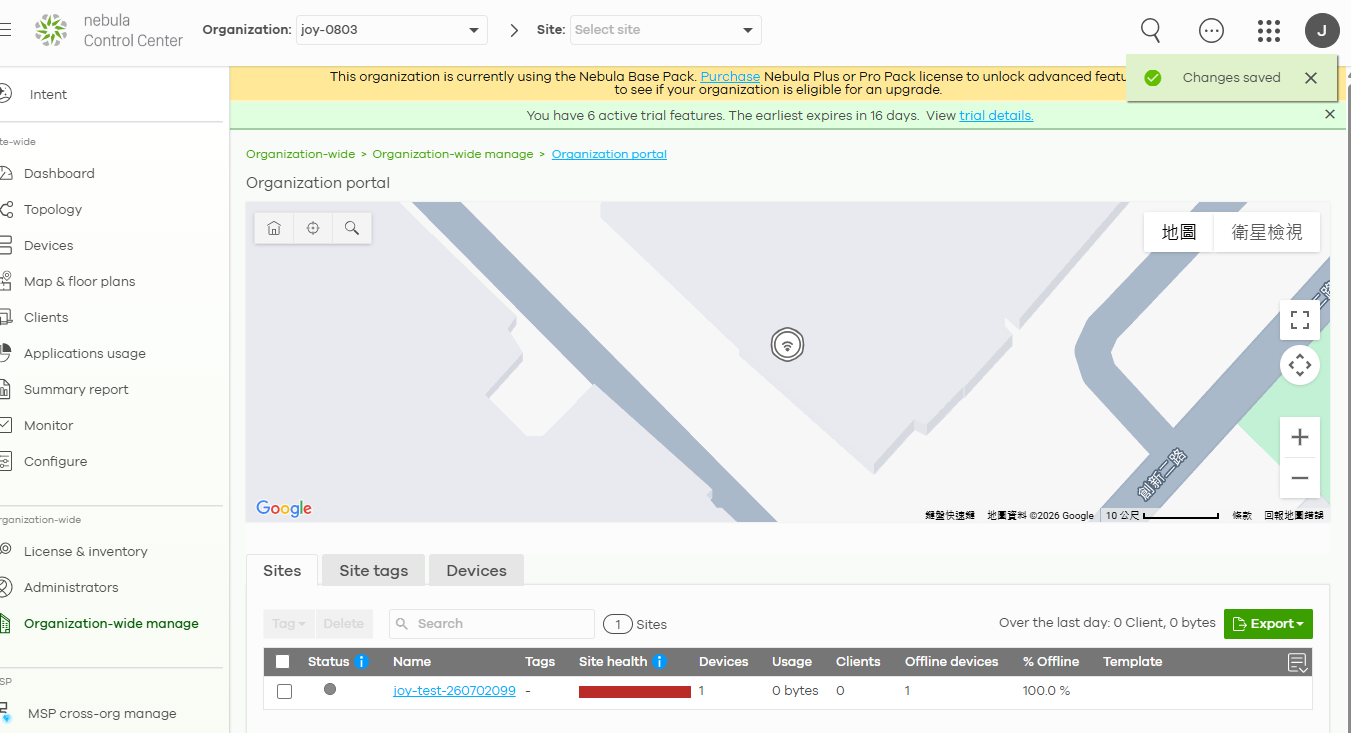
Task: Zoom out the map with minus icon
Action: pyautogui.click(x=1300, y=478)
